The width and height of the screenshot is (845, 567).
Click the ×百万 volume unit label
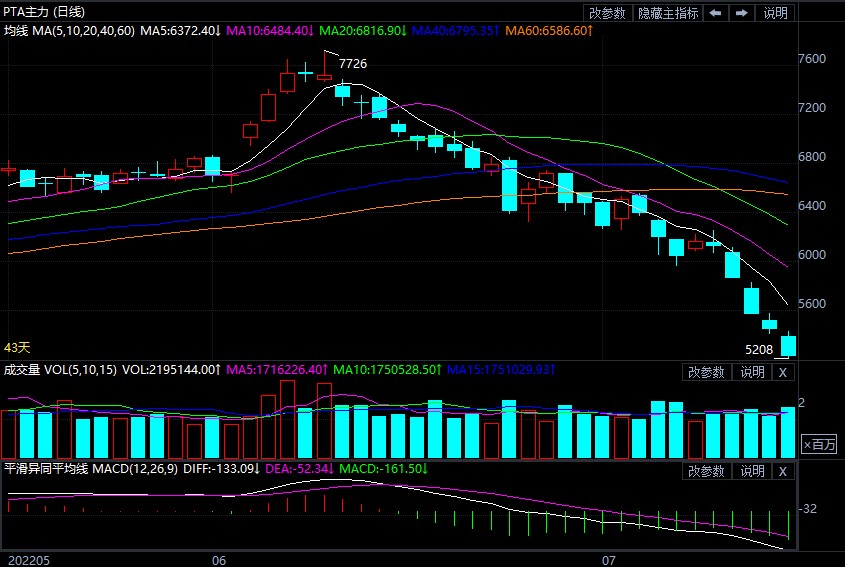point(819,444)
